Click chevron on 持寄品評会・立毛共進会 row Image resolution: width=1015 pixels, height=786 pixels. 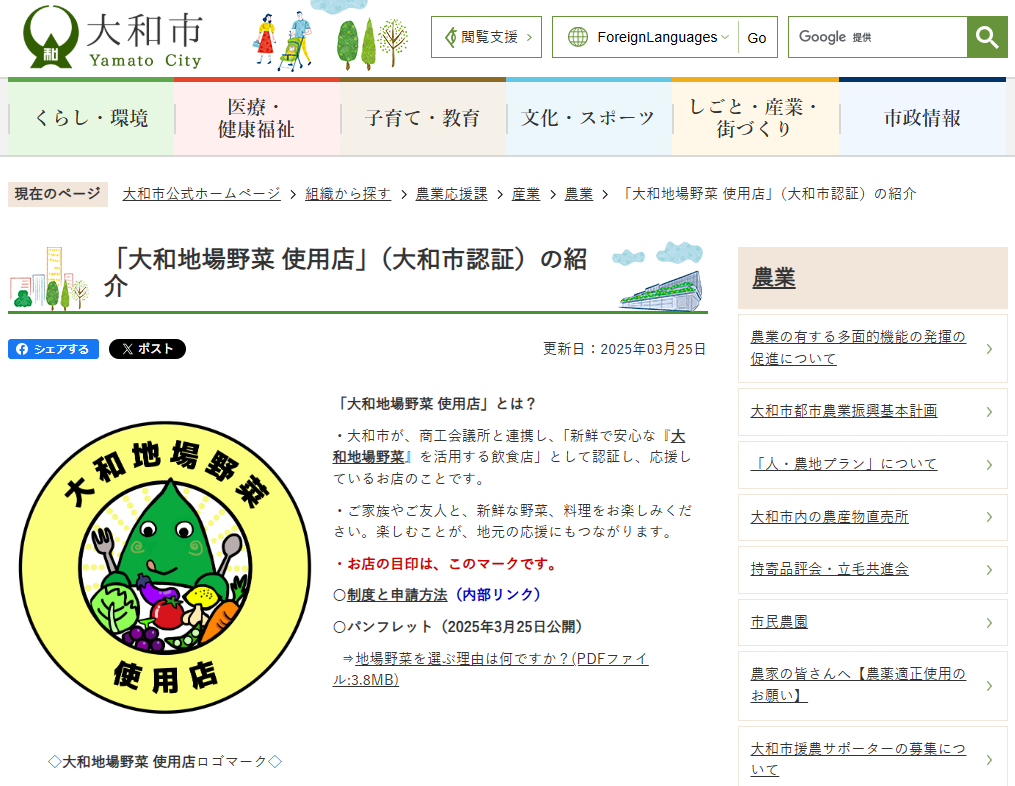[x=989, y=570]
